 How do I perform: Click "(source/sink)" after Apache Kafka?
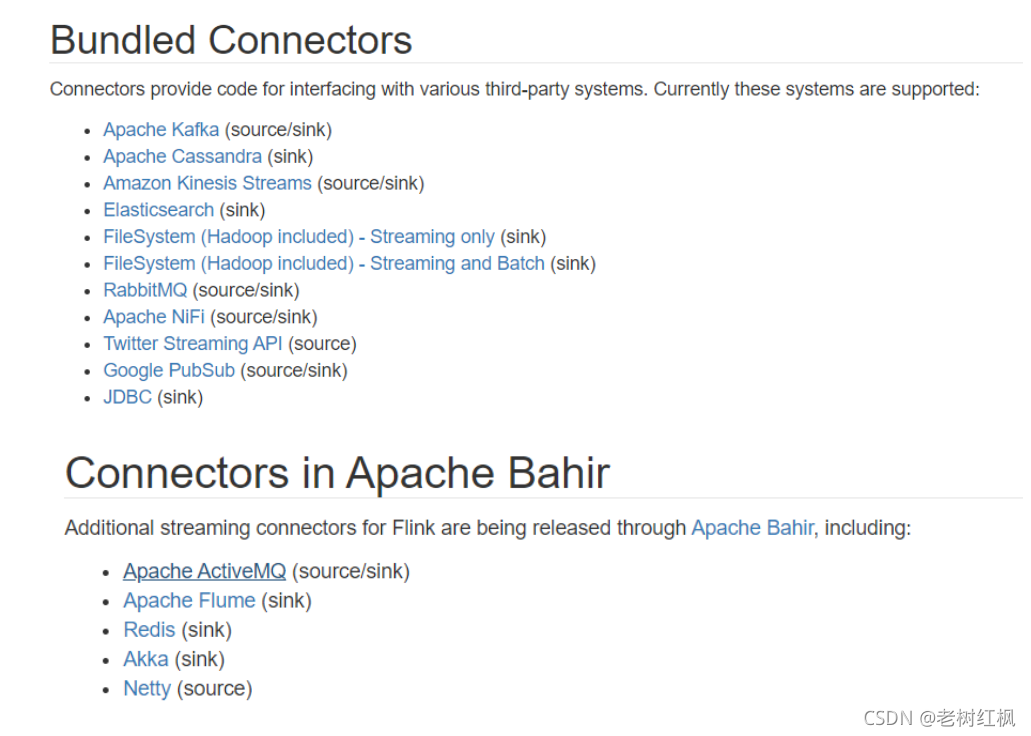pos(278,130)
